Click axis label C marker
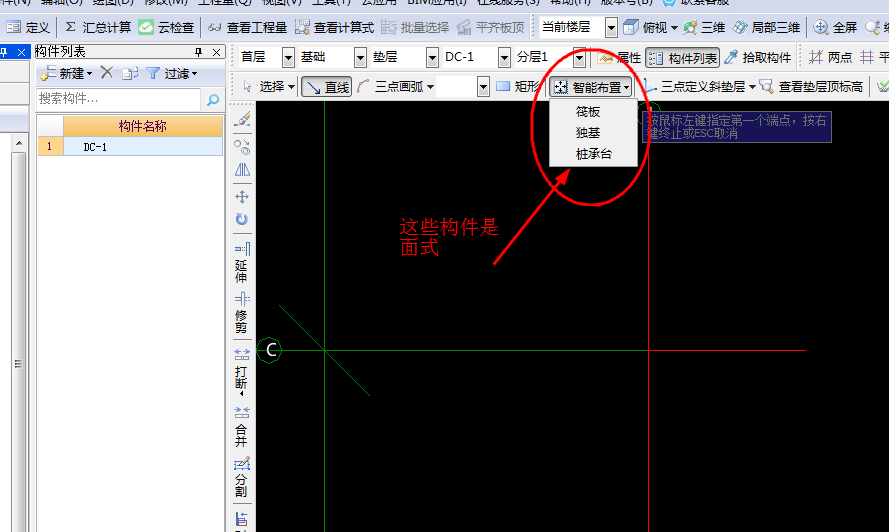The image size is (889, 532). pyautogui.click(x=270, y=350)
